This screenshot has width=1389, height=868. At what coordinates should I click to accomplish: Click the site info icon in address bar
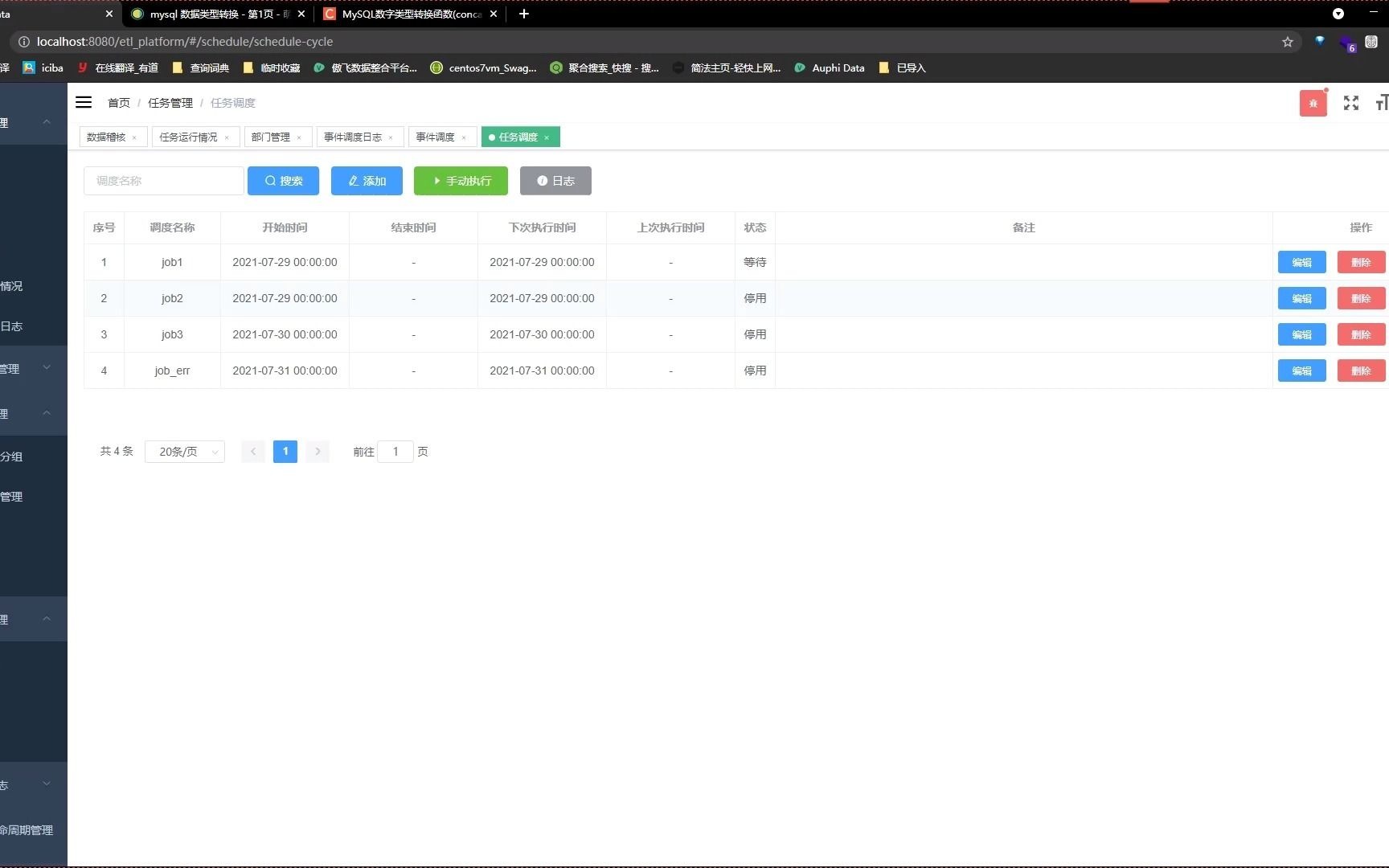(x=24, y=42)
